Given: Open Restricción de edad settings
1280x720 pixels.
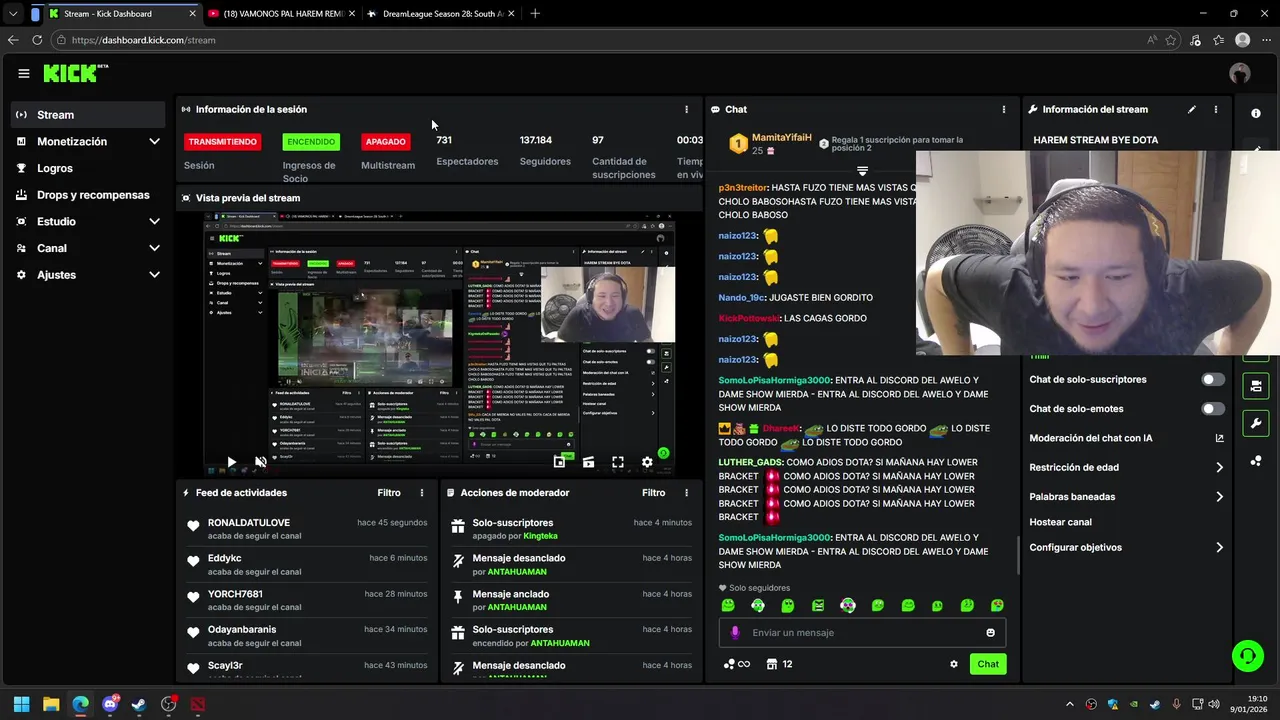Looking at the screenshot, I should point(1127,467).
